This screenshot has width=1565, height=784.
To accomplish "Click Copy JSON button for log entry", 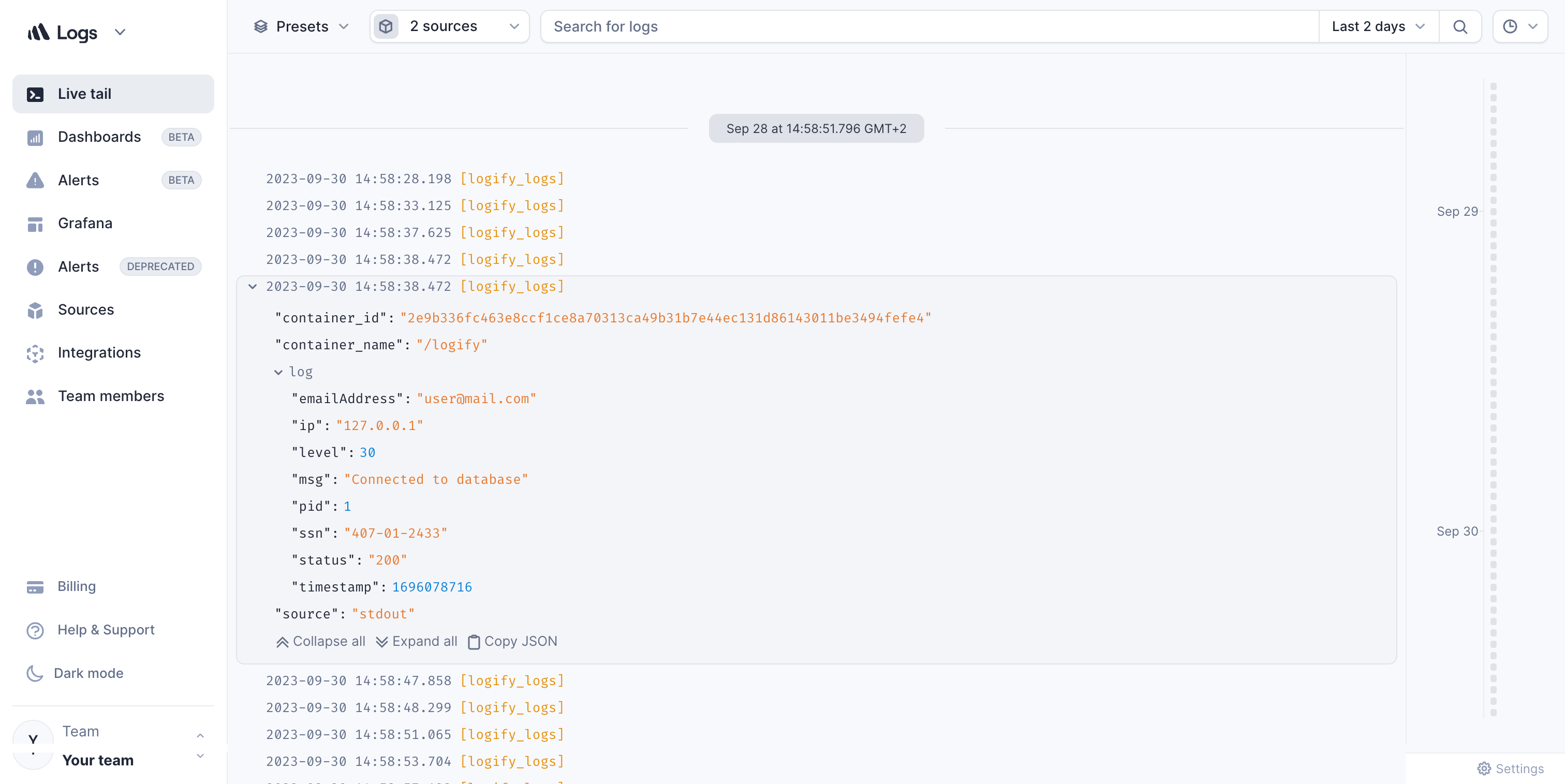I will (x=512, y=641).
